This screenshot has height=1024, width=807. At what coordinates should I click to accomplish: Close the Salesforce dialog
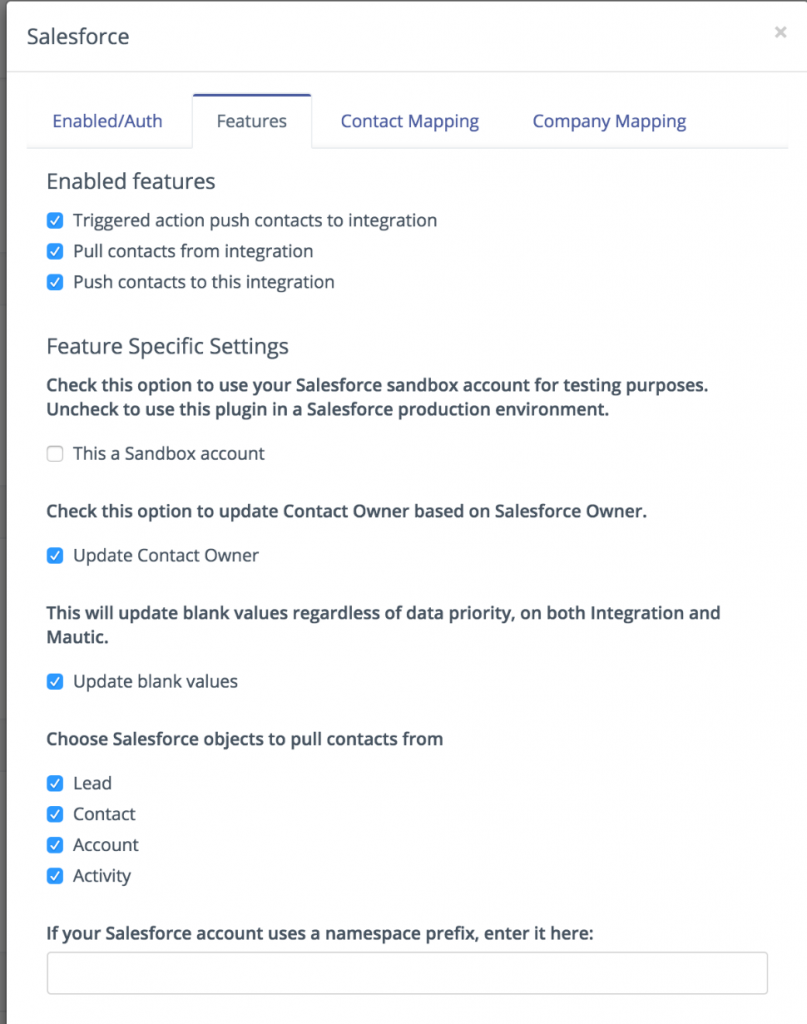click(780, 33)
